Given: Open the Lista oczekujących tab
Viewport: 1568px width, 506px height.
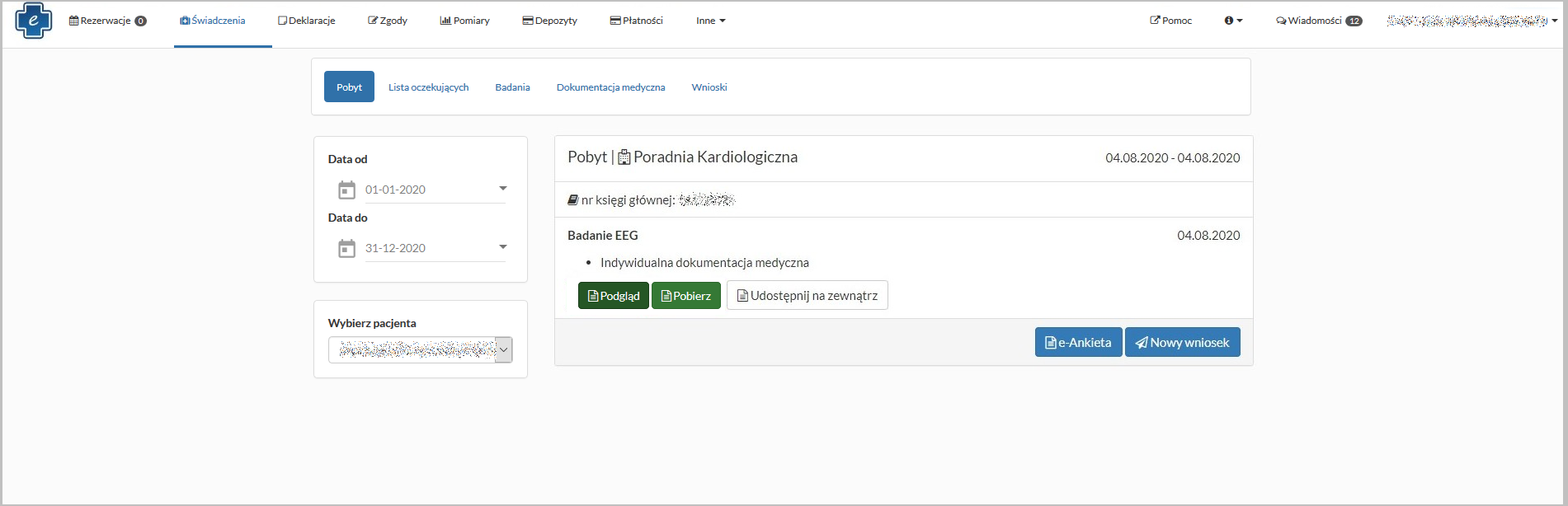Looking at the screenshot, I should click(x=428, y=87).
